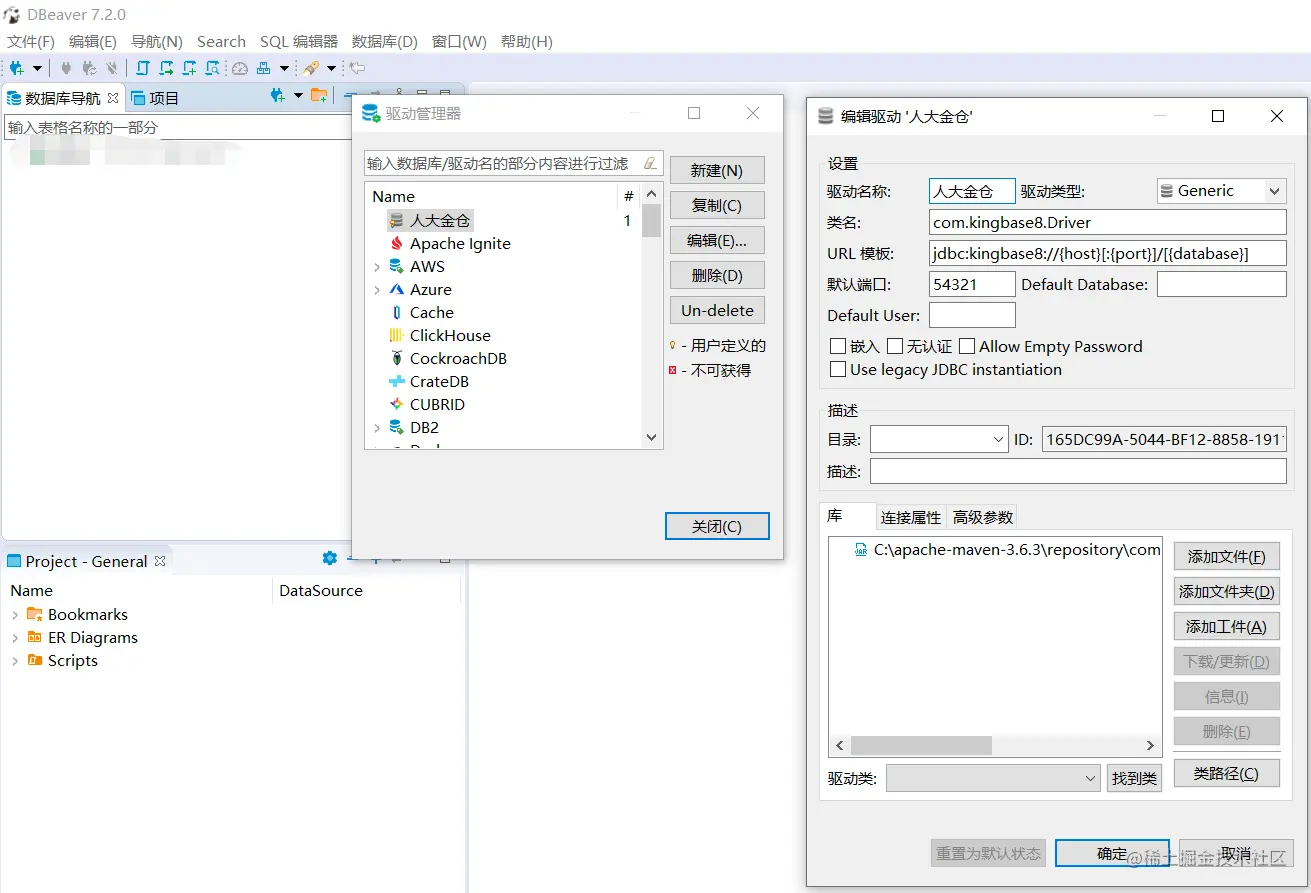Click the ClickHouse yellow bars icon
Image resolution: width=1311 pixels, height=893 pixels.
[x=397, y=335]
